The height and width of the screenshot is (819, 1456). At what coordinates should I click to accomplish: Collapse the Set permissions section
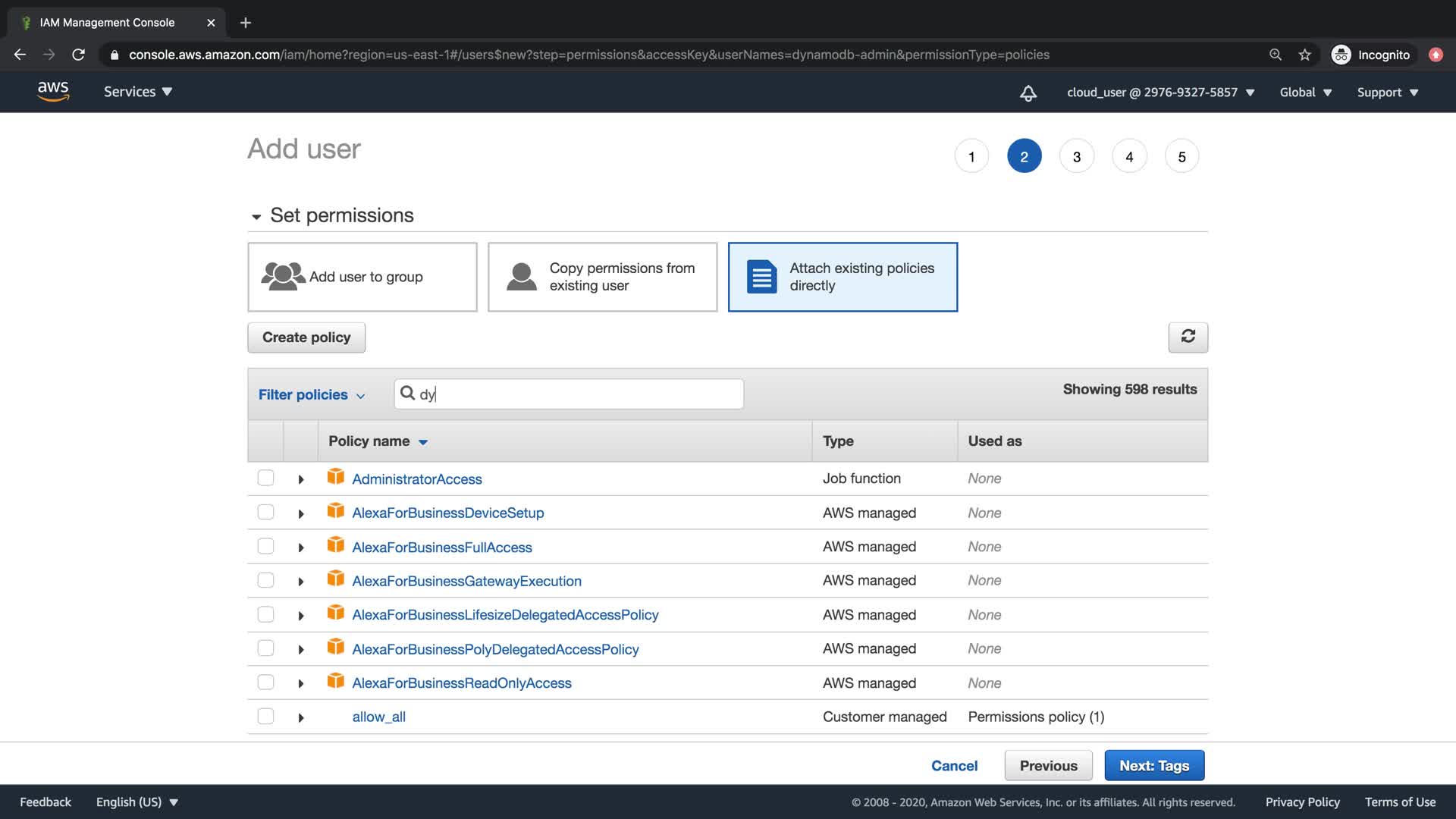[256, 216]
